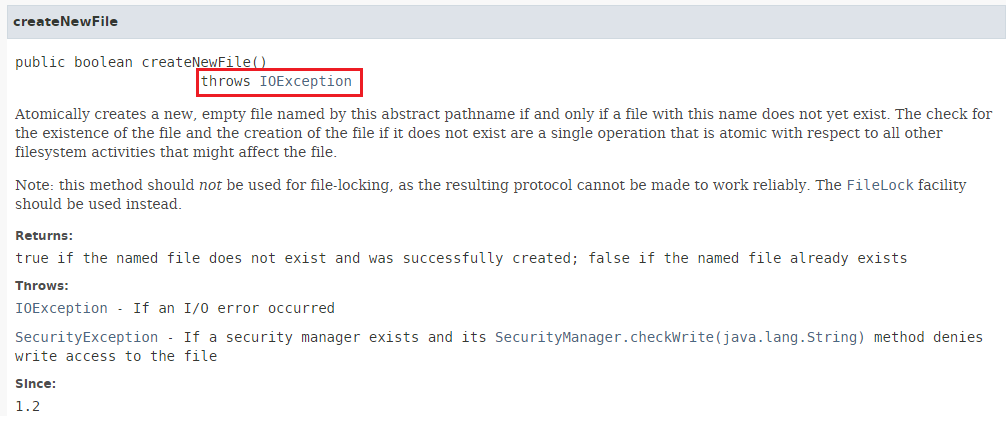Open the FileLock class link
1008x423 pixels.
tap(880, 185)
